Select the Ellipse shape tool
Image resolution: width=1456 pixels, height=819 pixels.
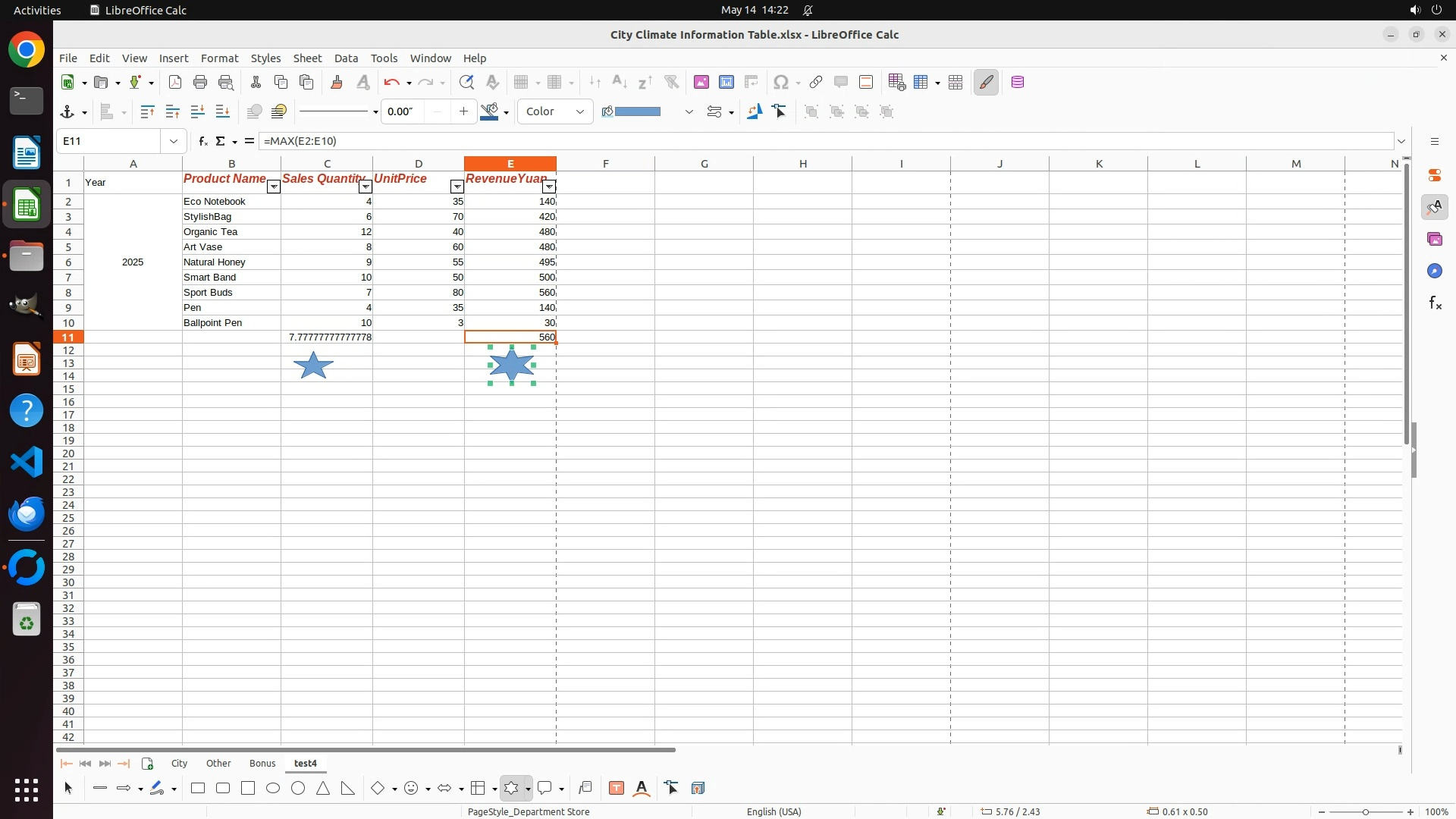(273, 789)
